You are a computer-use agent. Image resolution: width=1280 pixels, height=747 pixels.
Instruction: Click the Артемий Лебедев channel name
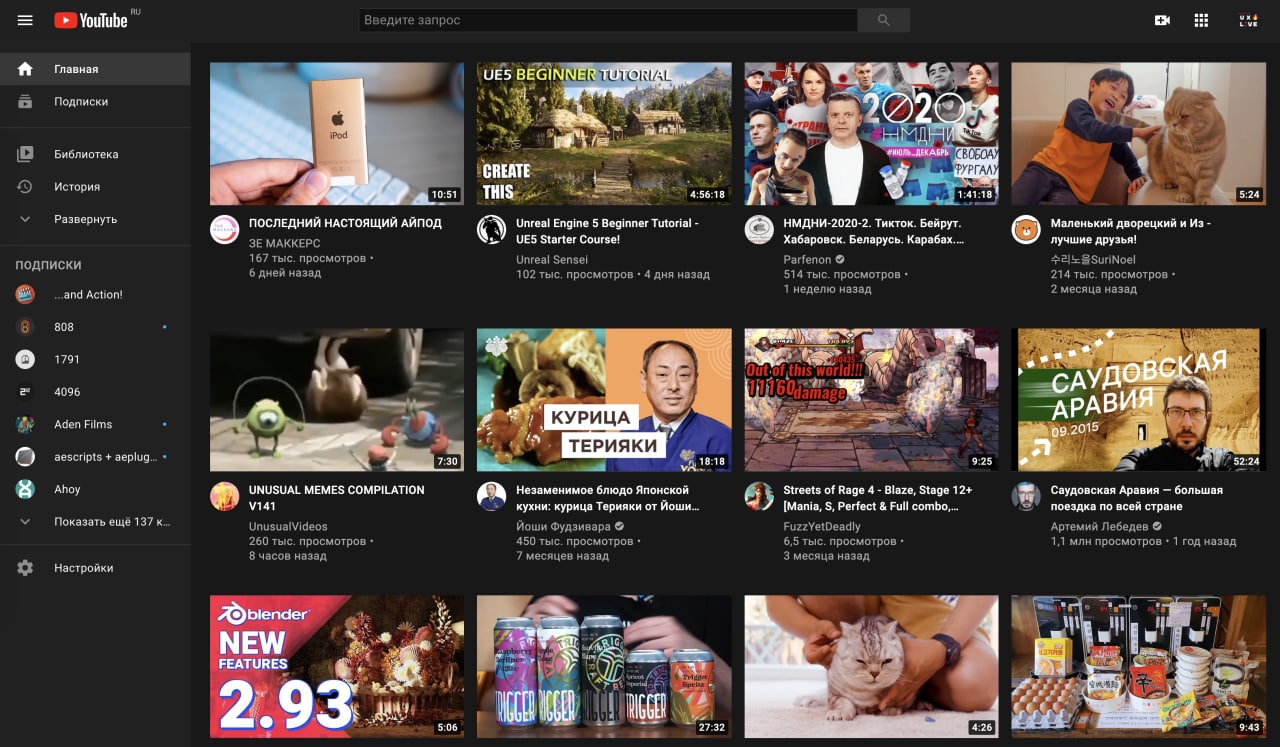point(1100,526)
